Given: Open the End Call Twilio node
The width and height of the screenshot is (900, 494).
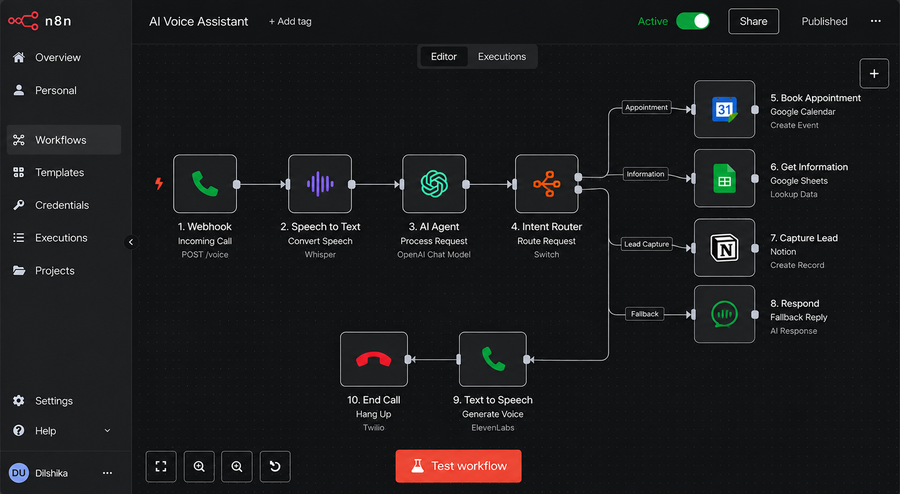Looking at the screenshot, I should pyautogui.click(x=374, y=359).
